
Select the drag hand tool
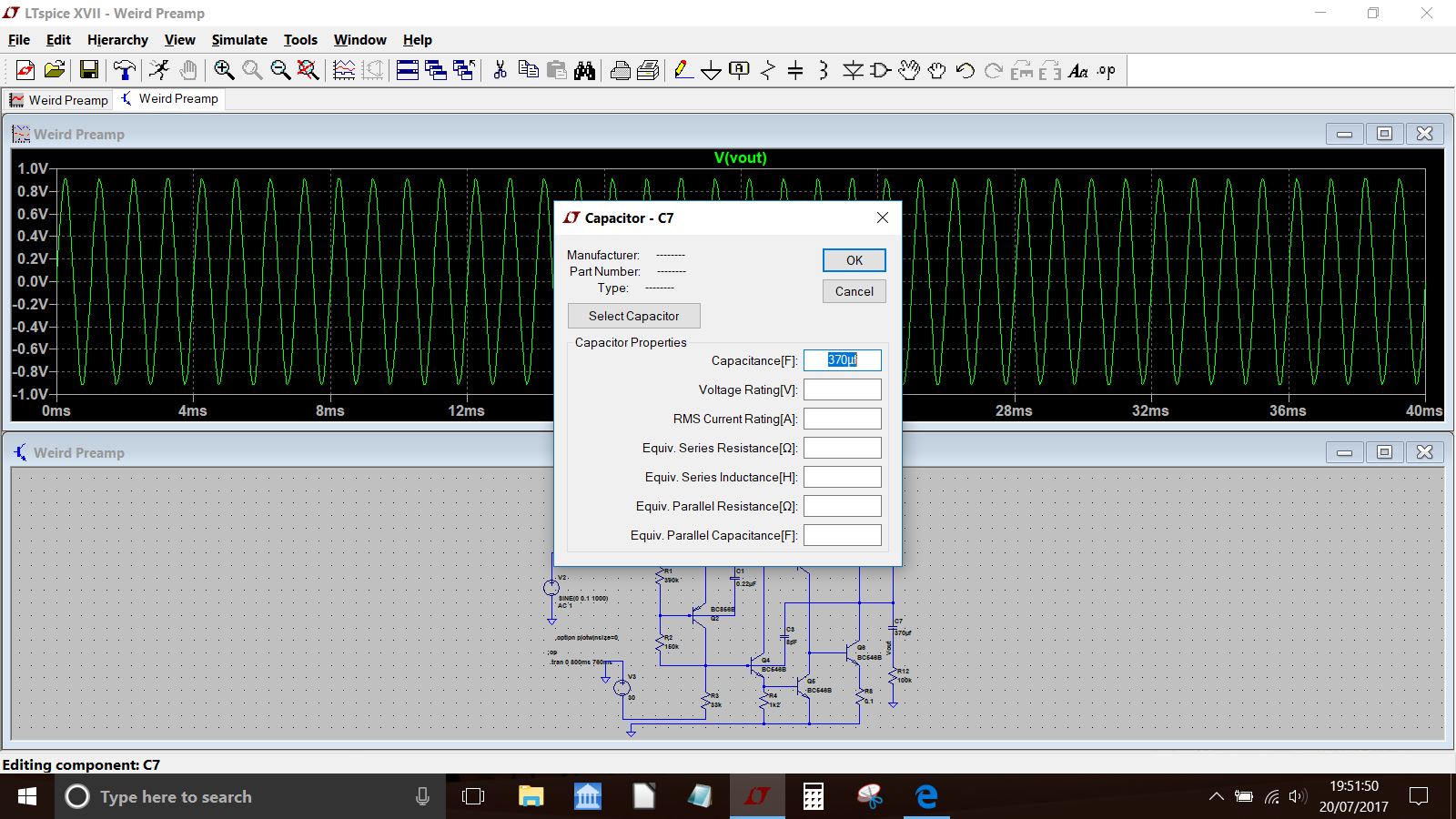tap(937, 70)
